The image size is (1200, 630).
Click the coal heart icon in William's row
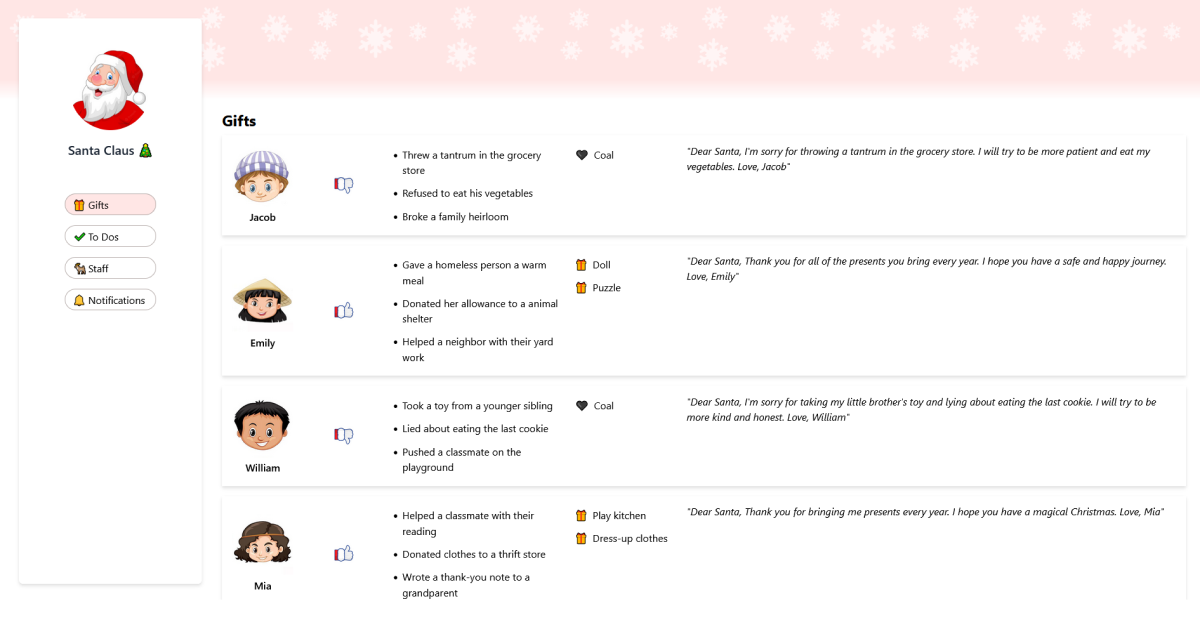pyautogui.click(x=582, y=406)
